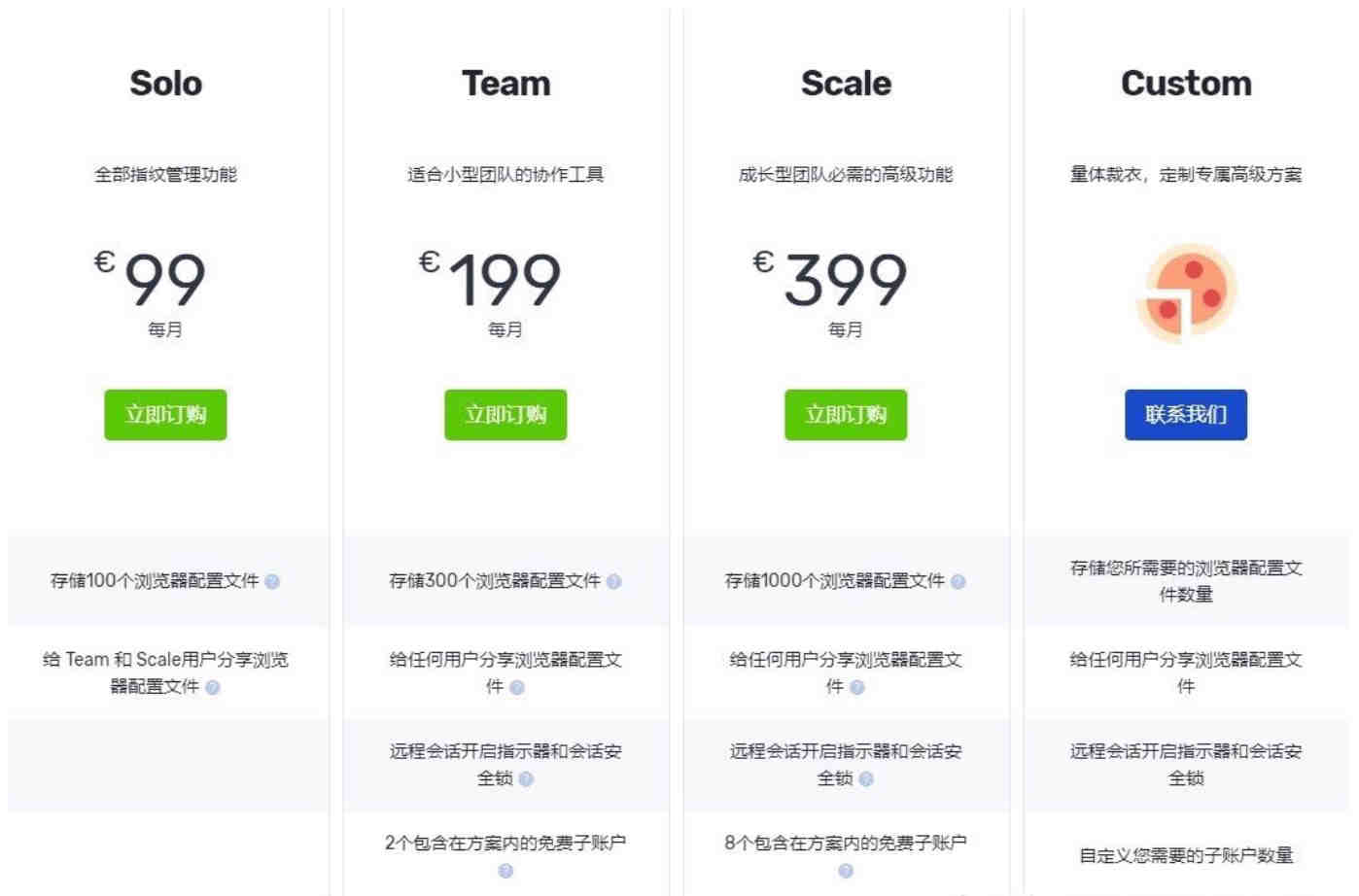
Task: Click help icon under Scale 8个免费子账户
Action: (x=846, y=871)
